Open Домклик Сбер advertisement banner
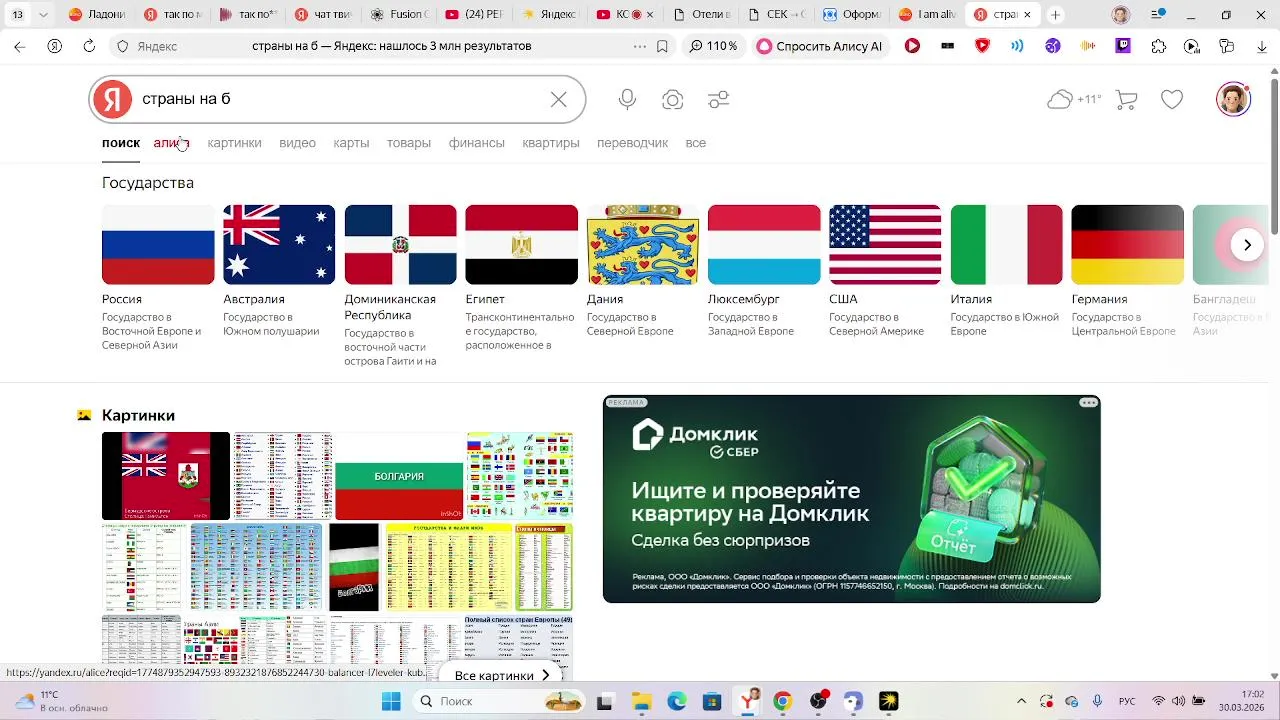The height and width of the screenshot is (720, 1280). pyautogui.click(x=852, y=499)
